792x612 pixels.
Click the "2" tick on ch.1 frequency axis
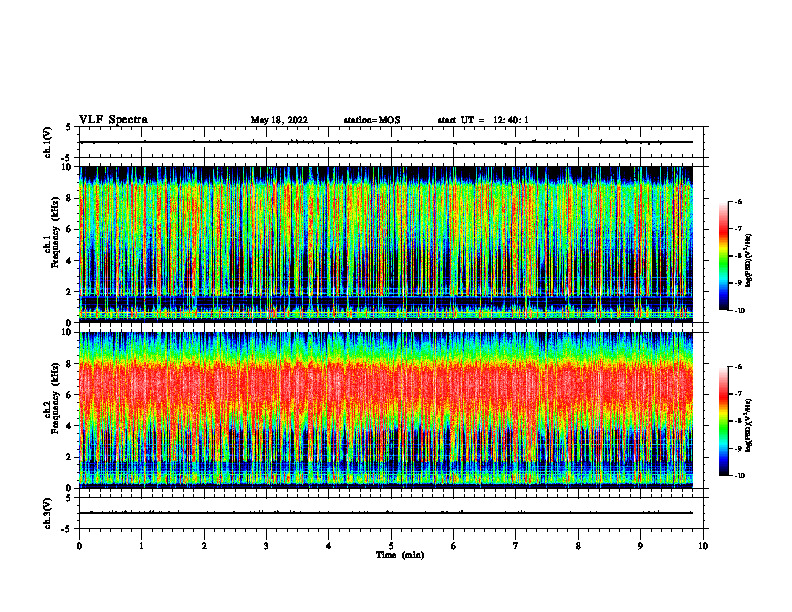69,292
